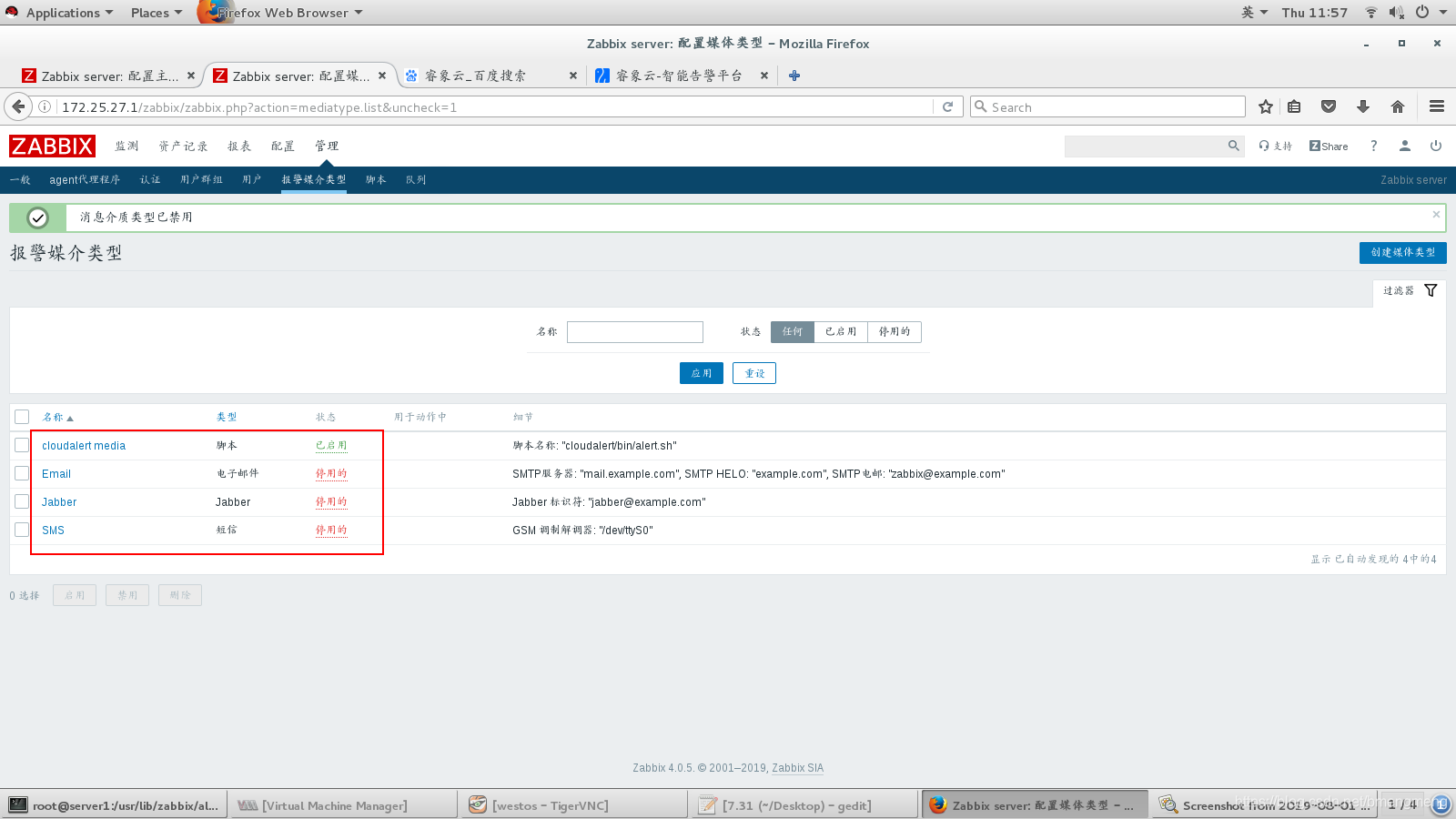Click the 重设 filter button
The height and width of the screenshot is (819, 1456).
[x=754, y=373]
